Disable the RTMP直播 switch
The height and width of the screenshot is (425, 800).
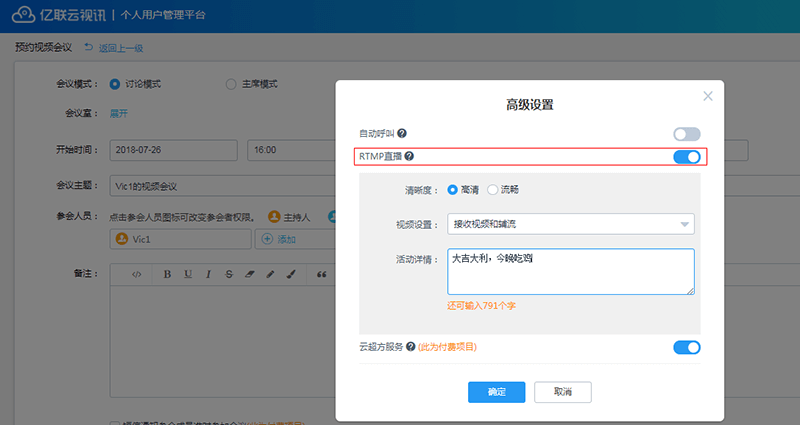[x=687, y=157]
